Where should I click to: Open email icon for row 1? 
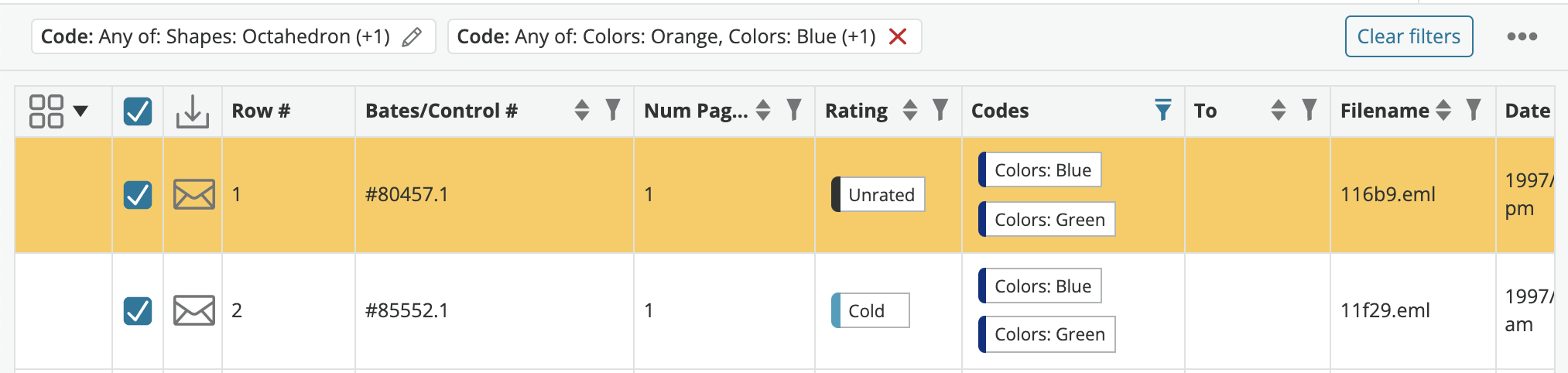[x=193, y=194]
